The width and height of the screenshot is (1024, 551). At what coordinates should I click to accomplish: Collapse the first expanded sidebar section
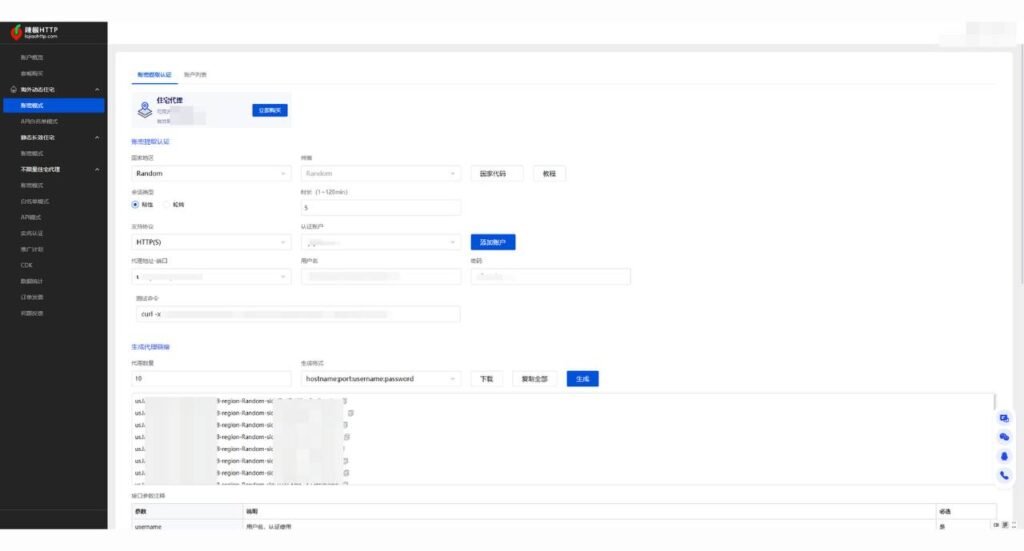pyautogui.click(x=97, y=90)
